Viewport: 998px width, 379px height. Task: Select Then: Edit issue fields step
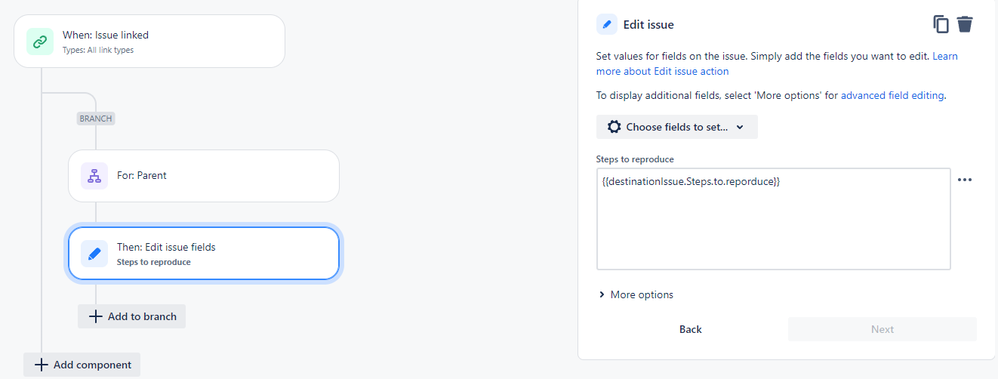204,254
